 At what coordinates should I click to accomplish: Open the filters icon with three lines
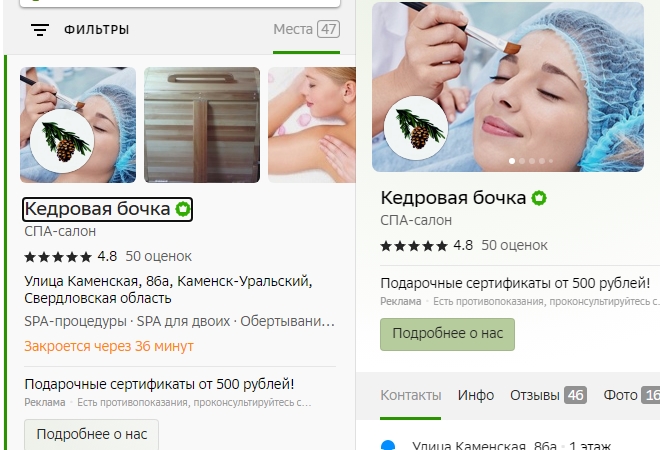40,29
